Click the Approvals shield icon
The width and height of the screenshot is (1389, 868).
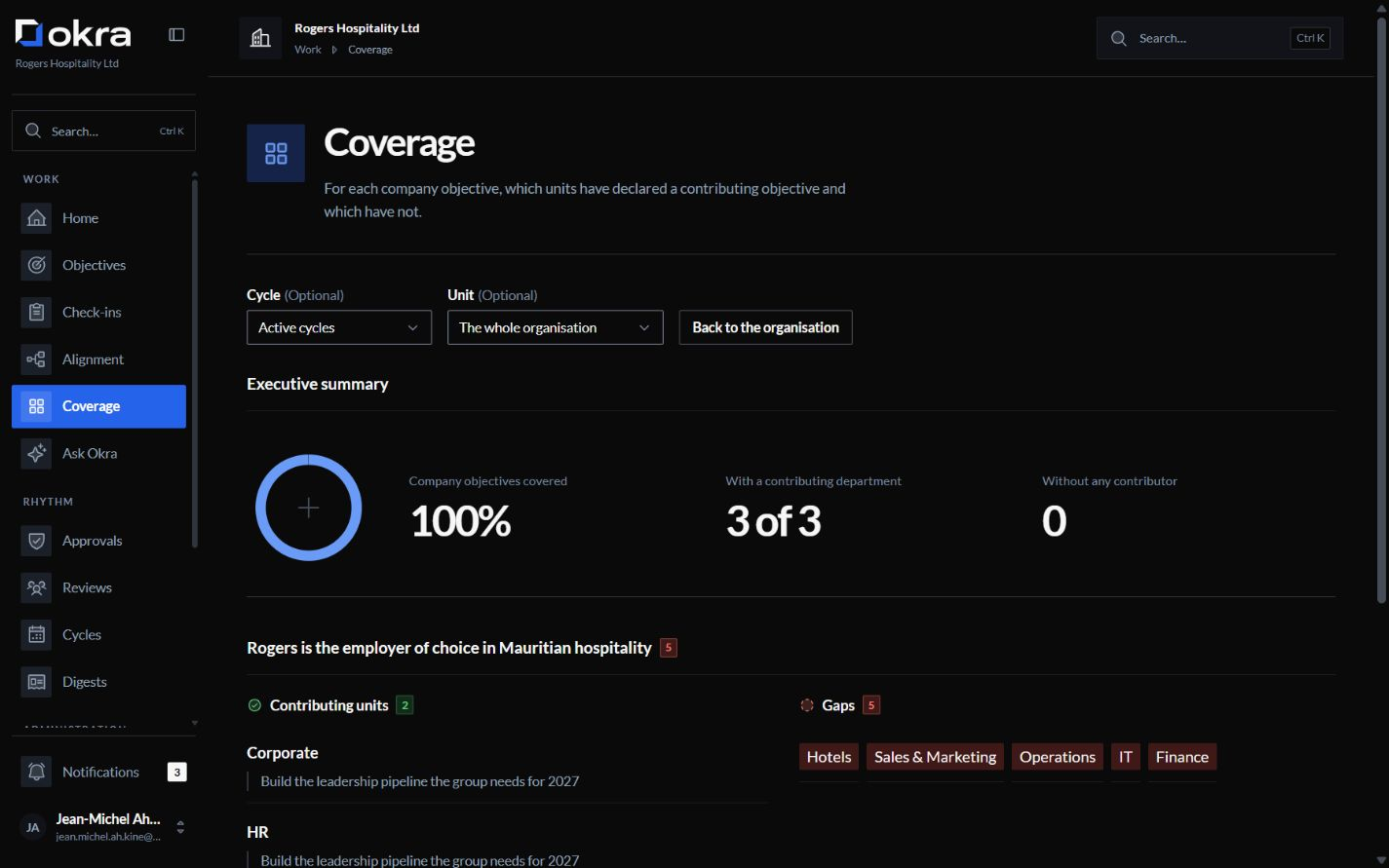tap(36, 541)
